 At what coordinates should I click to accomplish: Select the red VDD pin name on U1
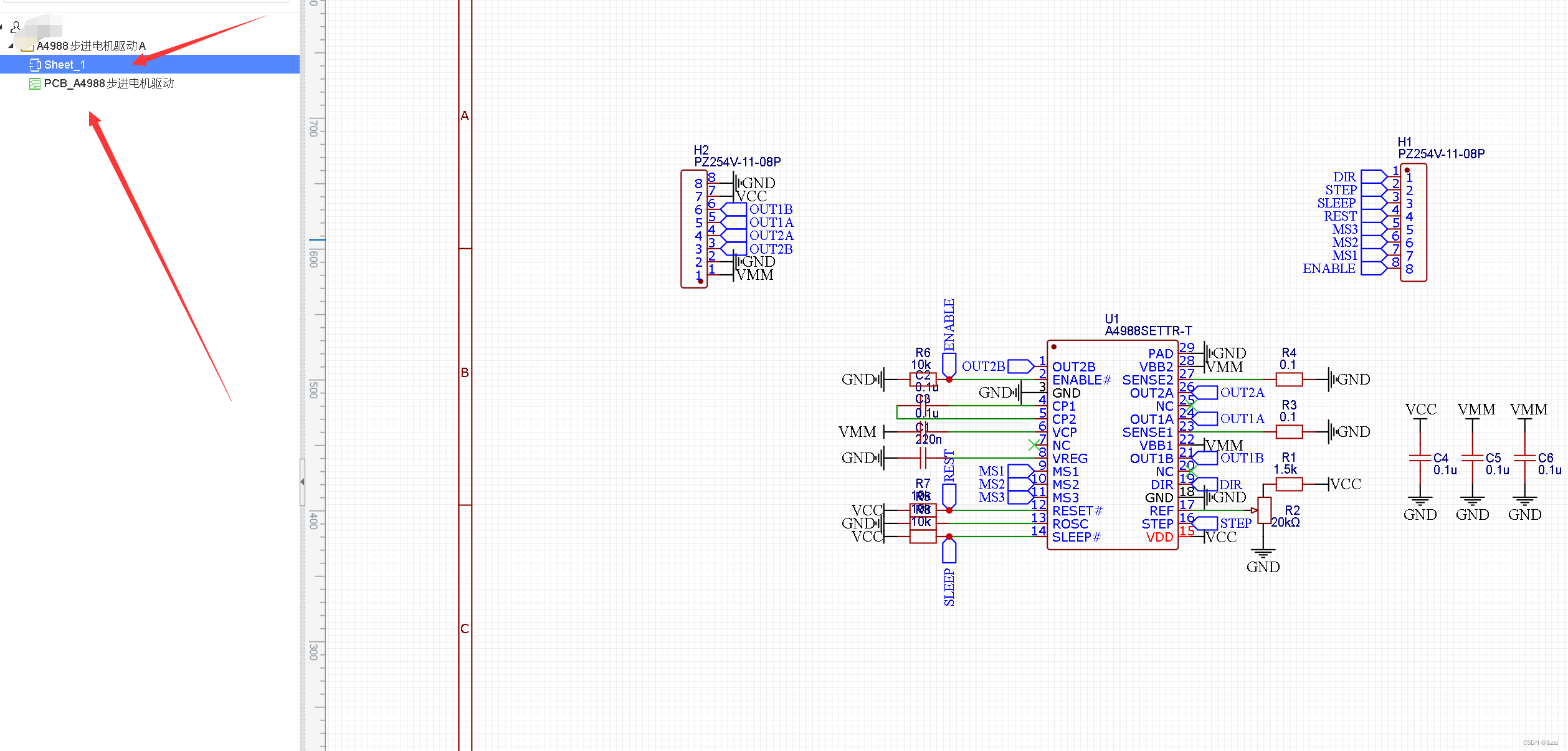click(x=1159, y=537)
